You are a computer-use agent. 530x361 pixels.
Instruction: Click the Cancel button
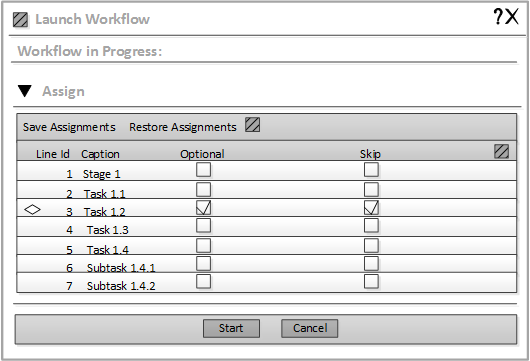pos(310,328)
